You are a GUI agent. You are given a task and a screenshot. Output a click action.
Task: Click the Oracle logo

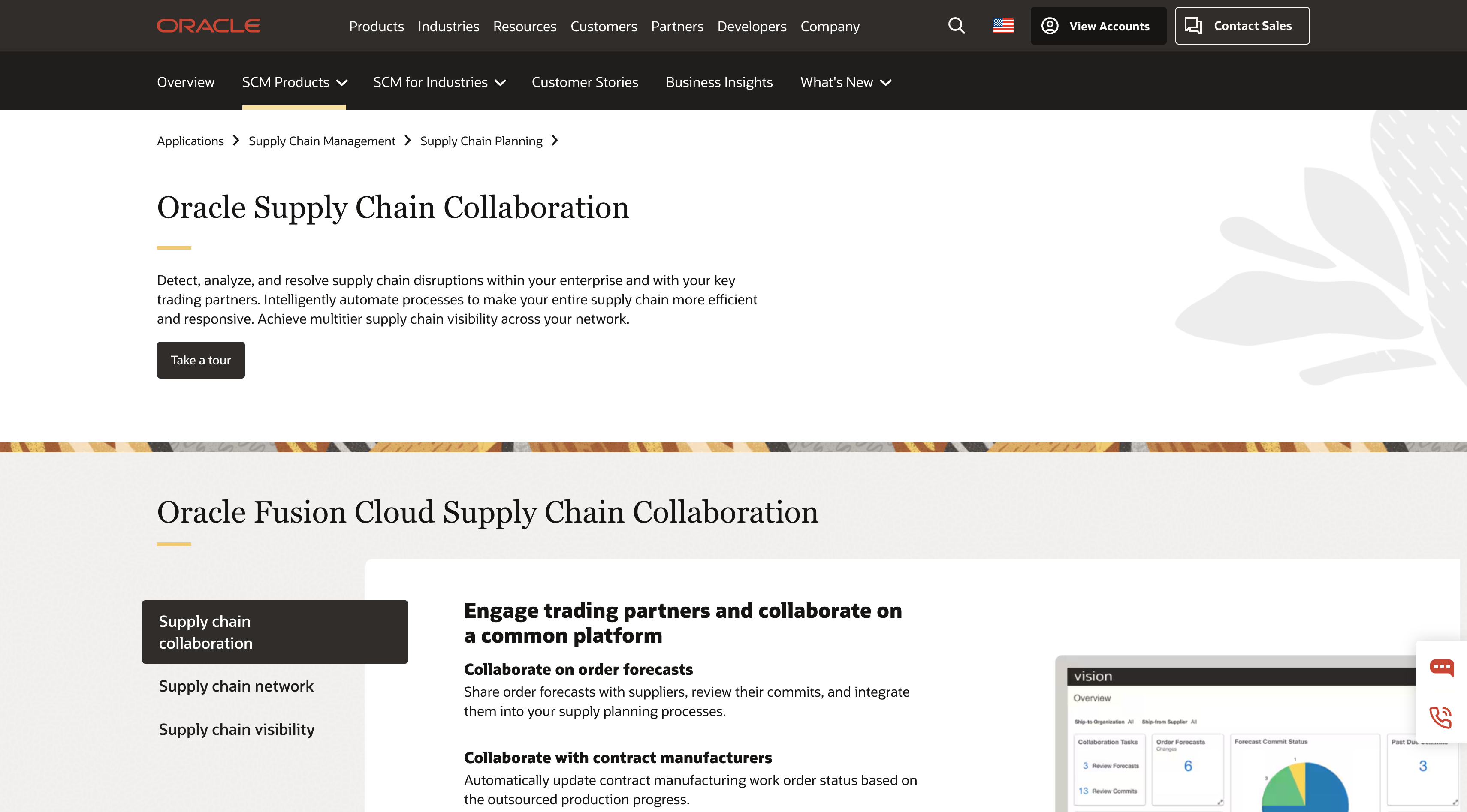pyautogui.click(x=208, y=26)
